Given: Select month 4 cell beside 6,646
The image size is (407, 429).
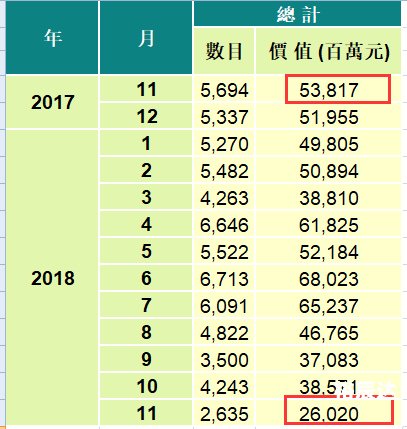Looking at the screenshot, I should click(146, 224).
